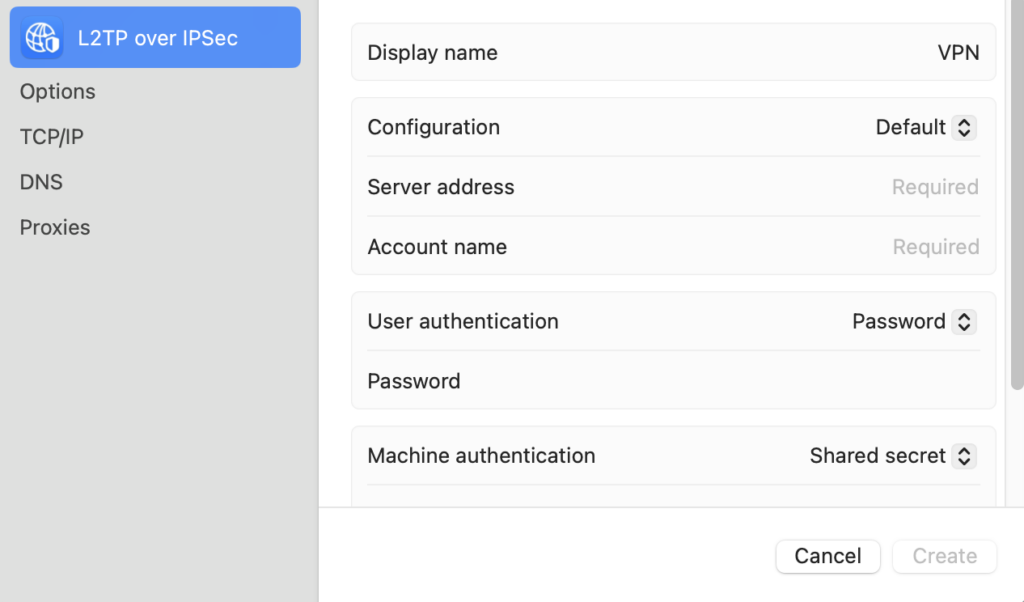This screenshot has width=1024, height=602.
Task: Click the L2TP over IPSec globe icon
Action: point(42,38)
